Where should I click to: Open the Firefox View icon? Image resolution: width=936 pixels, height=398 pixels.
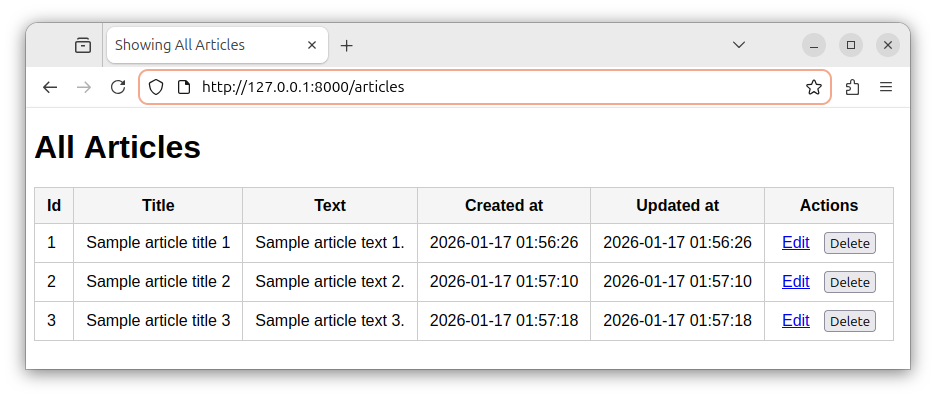[83, 45]
